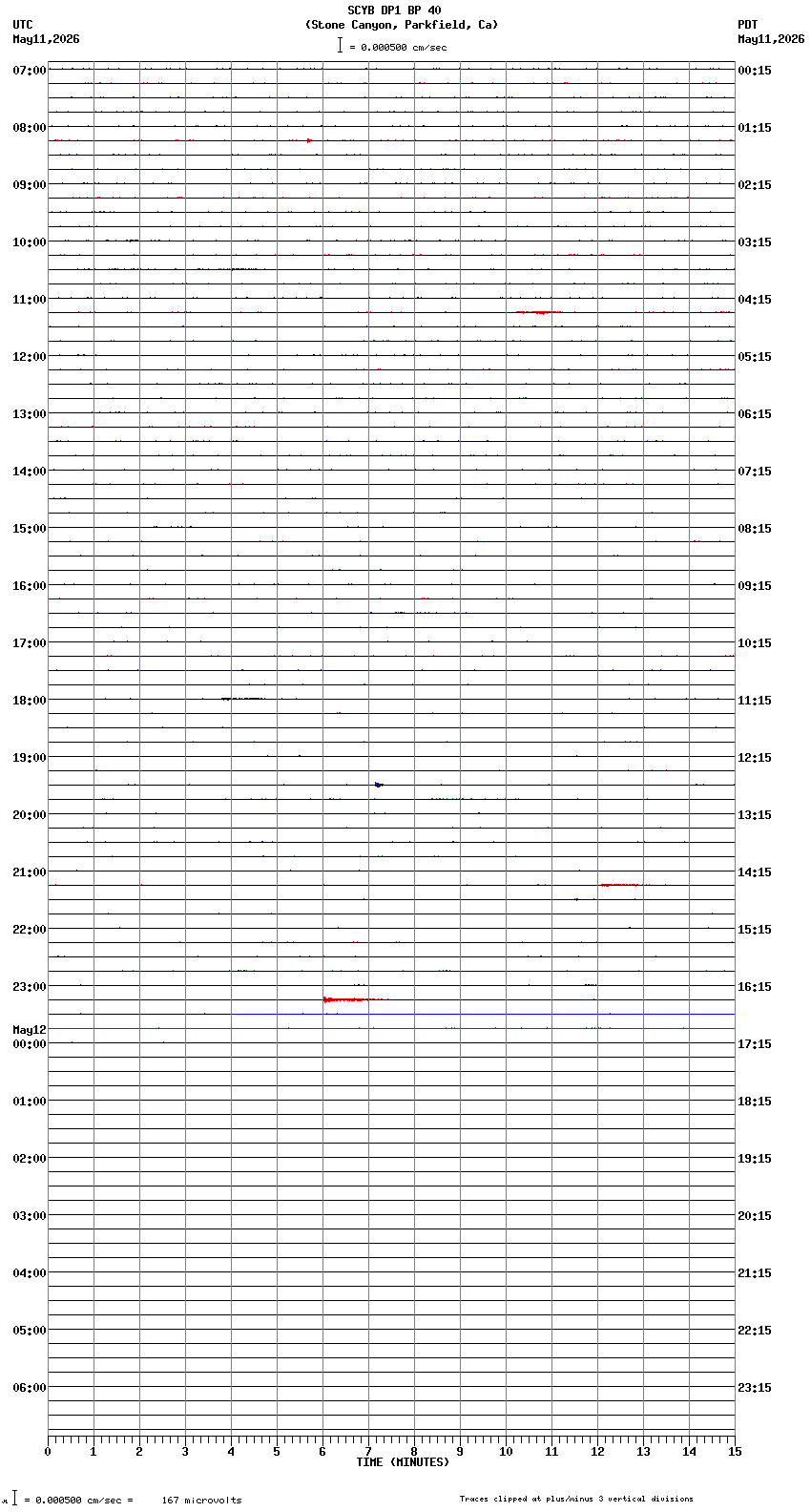Screen dimensions: 811x1512
Task: Click the '09:15' PDT time label
Action: (755, 586)
